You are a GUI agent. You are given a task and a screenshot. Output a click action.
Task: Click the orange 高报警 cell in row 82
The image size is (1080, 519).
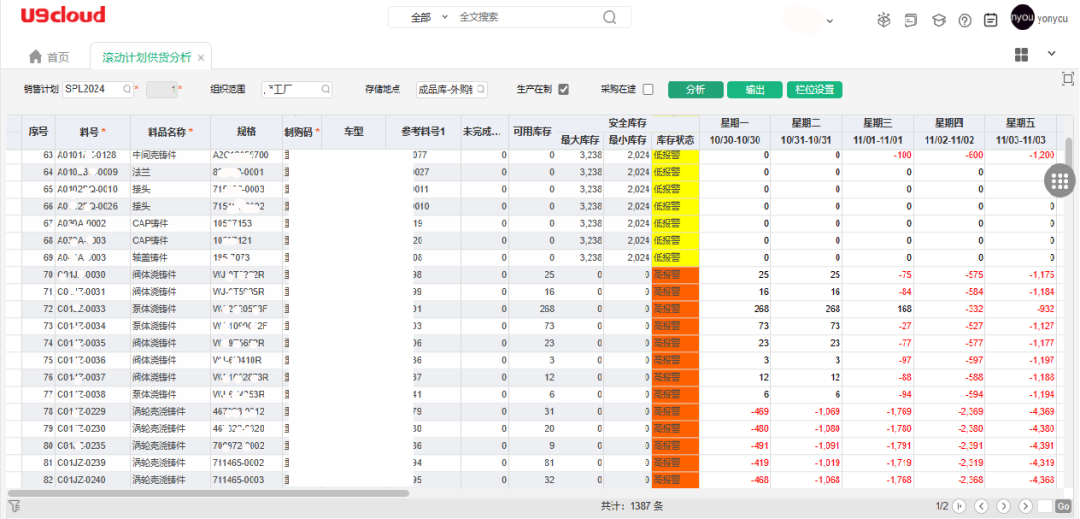[676, 480]
